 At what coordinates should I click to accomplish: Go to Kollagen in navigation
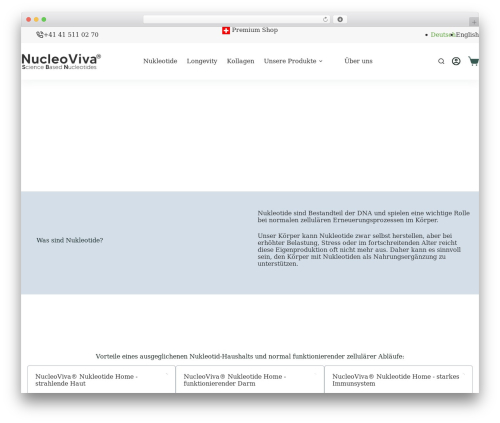click(241, 61)
